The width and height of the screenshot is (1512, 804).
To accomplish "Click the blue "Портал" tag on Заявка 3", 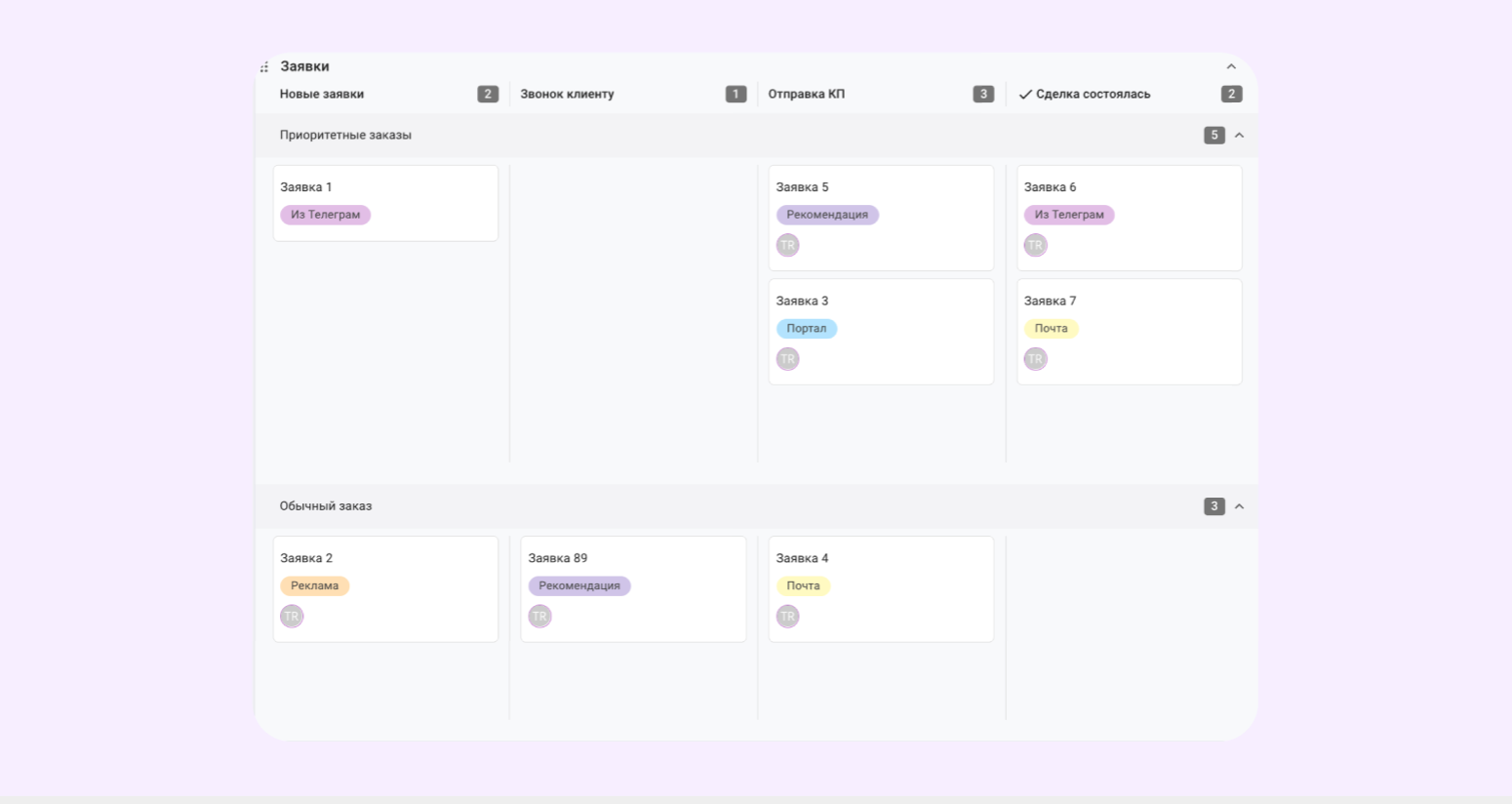I will click(x=807, y=328).
